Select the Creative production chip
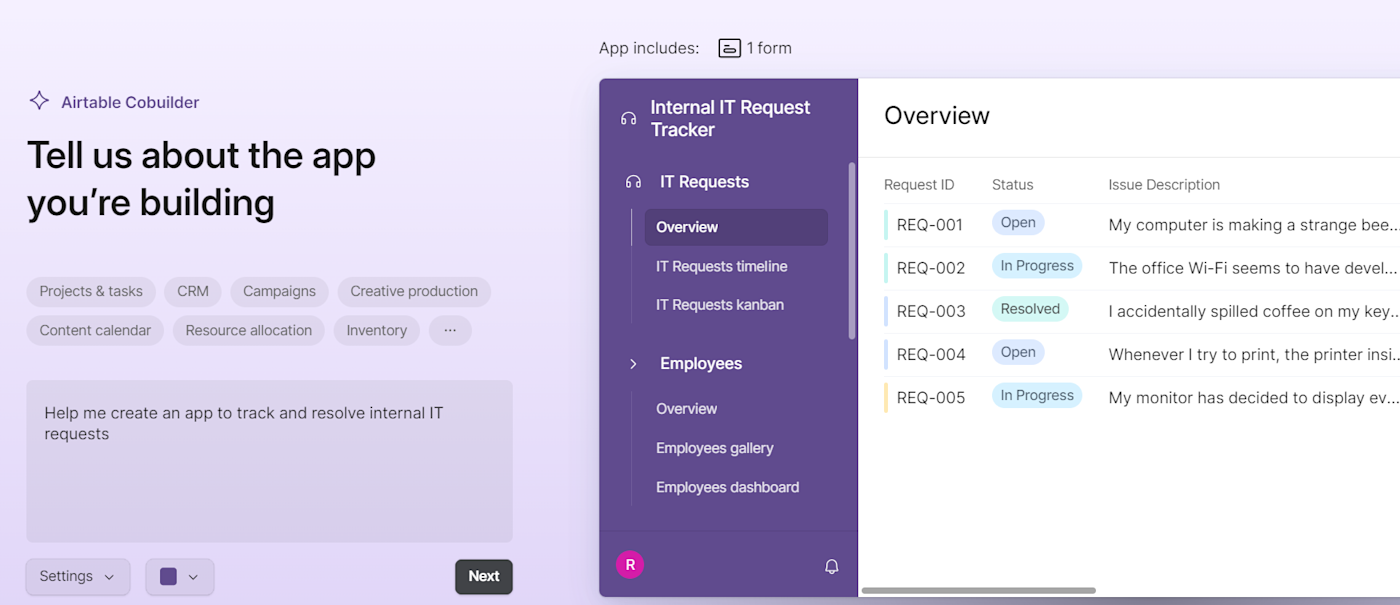Image resolution: width=1400 pixels, height=605 pixels. 414,291
